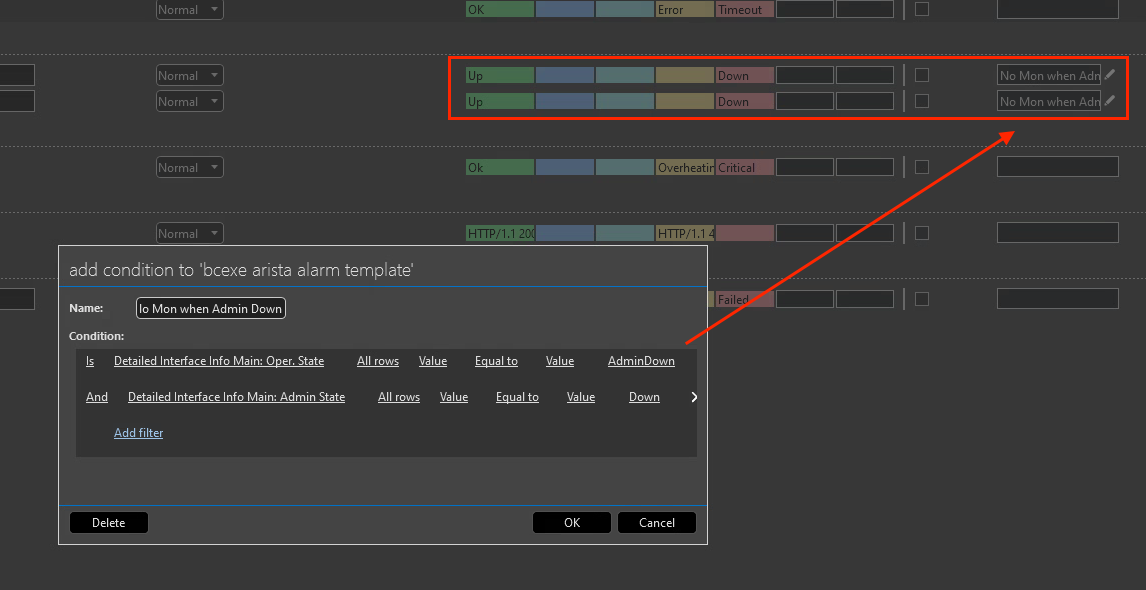Click the Add filter link
1146x590 pixels.
point(138,433)
